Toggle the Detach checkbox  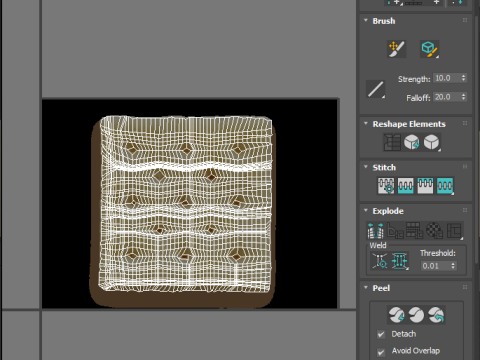coord(381,334)
